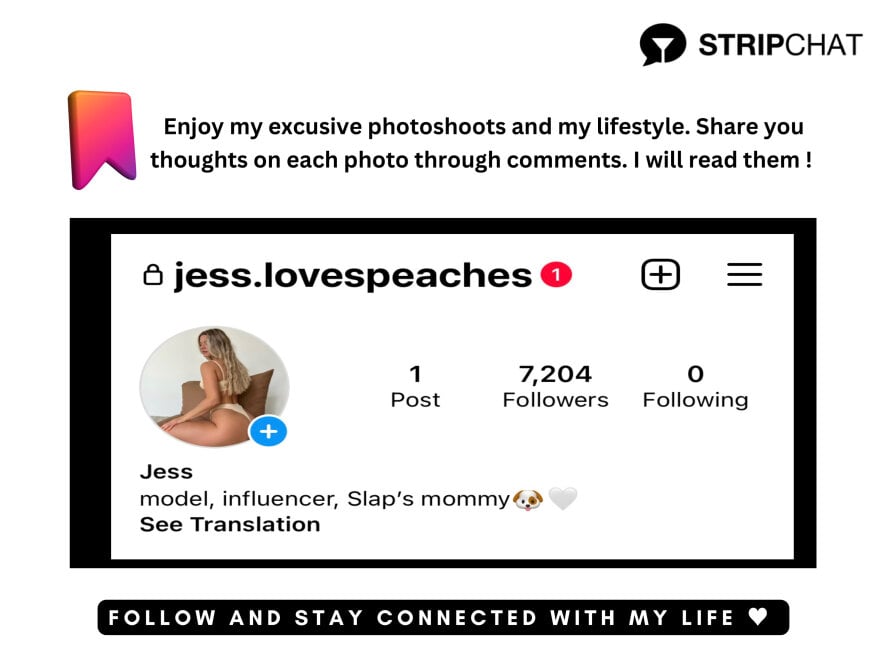Click the See Translation link
The image size is (886, 665).
pyautogui.click(x=230, y=525)
